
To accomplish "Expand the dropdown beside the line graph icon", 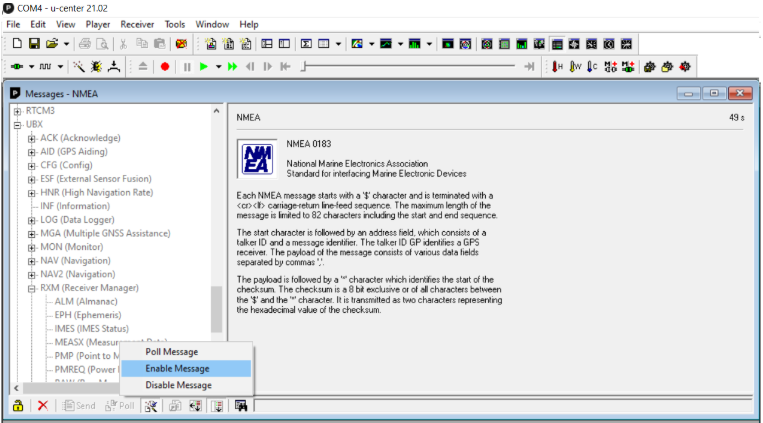I will [400, 44].
